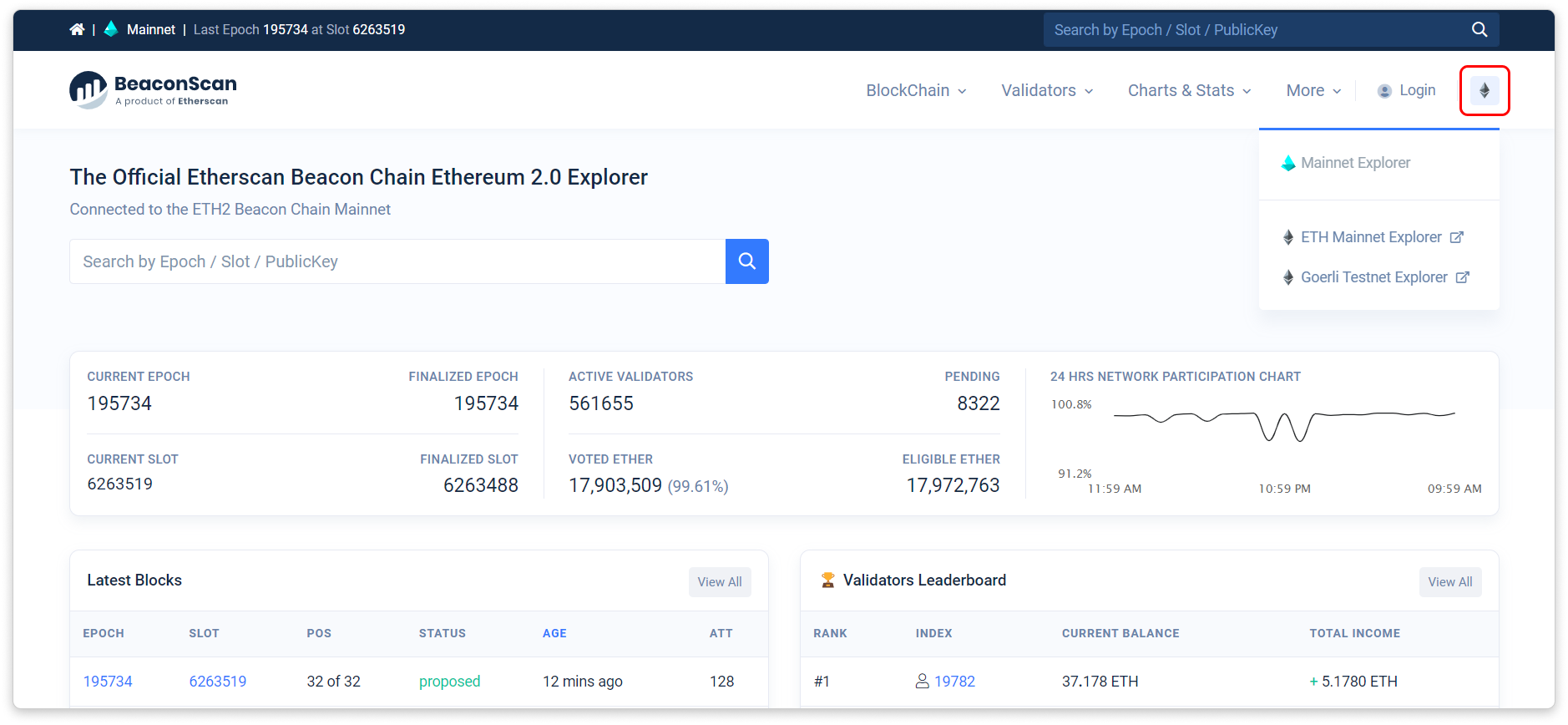The width and height of the screenshot is (1568, 725).
Task: Click the validator person icon beside 19782
Action: (922, 682)
